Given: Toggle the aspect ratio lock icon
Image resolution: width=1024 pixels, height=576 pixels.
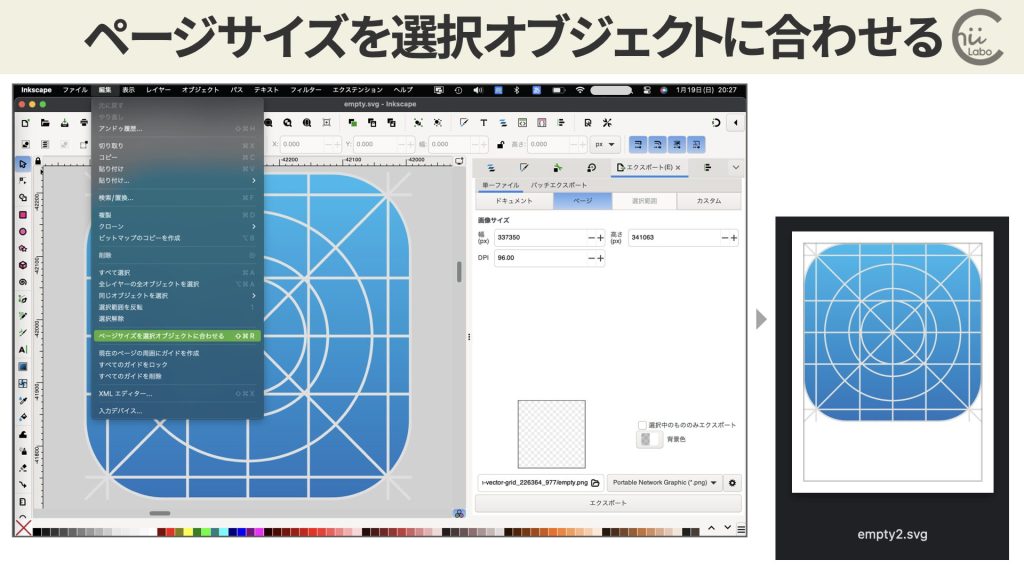Looking at the screenshot, I should click(498, 143).
